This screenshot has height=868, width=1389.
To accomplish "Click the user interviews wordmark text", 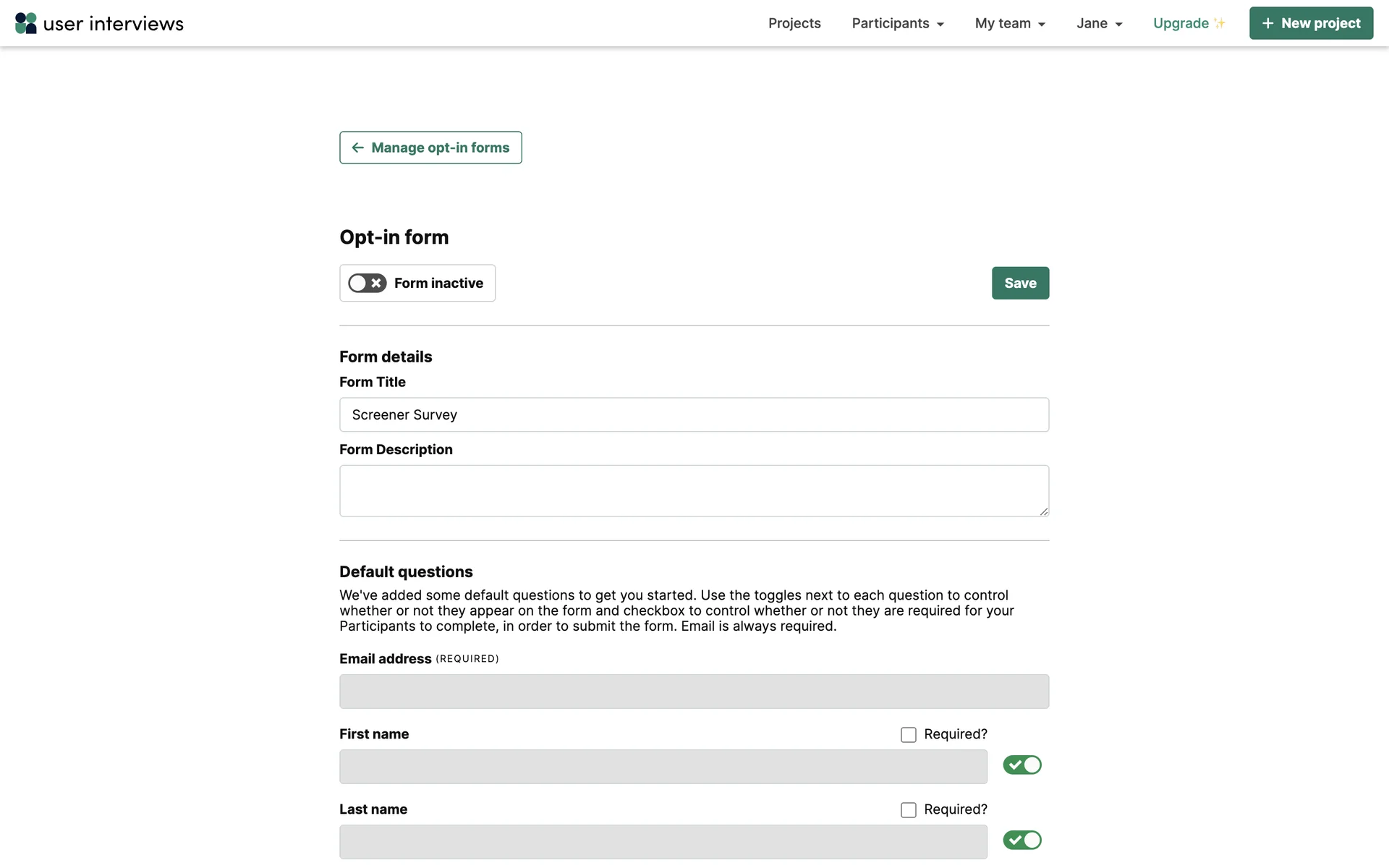I will (x=114, y=24).
